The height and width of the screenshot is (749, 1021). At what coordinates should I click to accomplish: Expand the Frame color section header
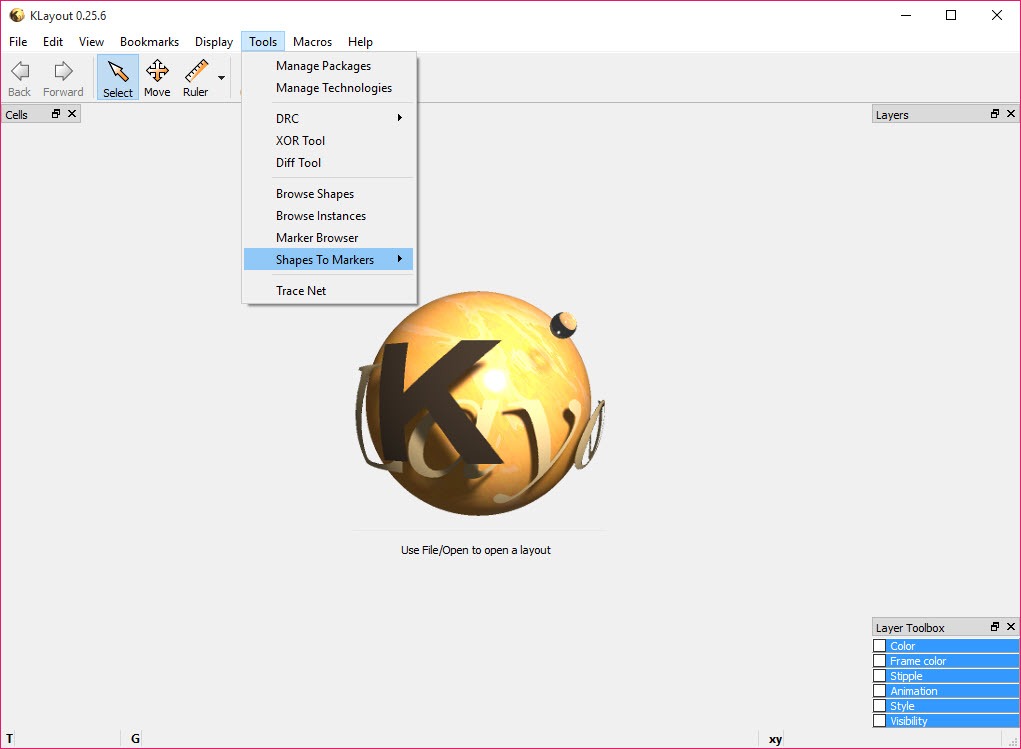[x=953, y=660]
